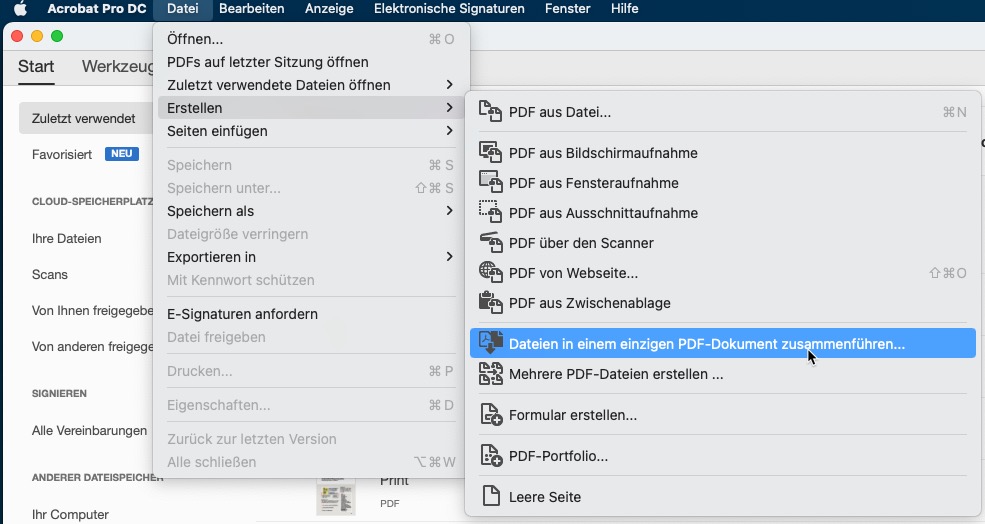985x524 pixels.
Task: Select the PDF-Portfolio icon
Action: pos(490,456)
